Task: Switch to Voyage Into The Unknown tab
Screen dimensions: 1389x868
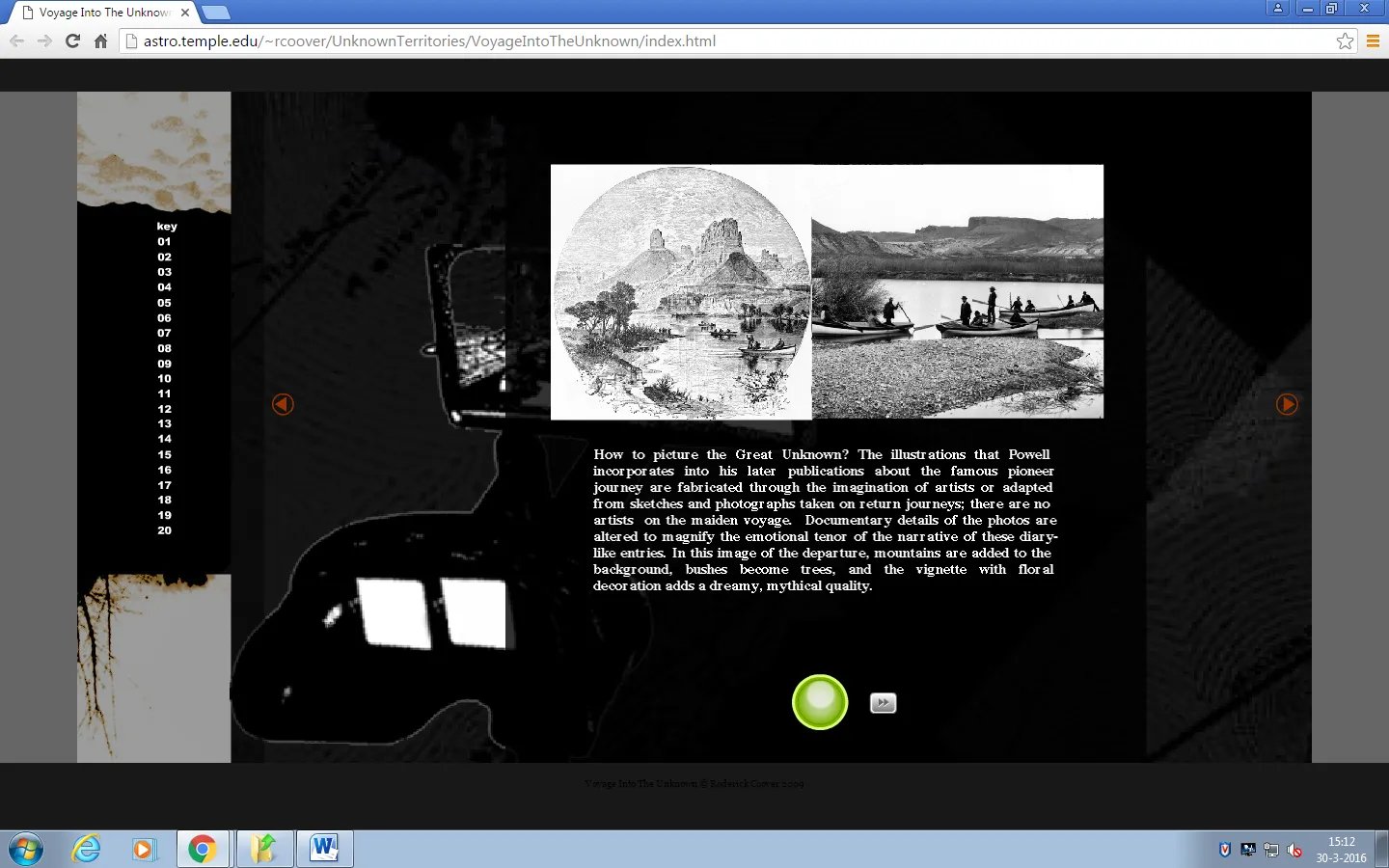Action: (x=104, y=13)
